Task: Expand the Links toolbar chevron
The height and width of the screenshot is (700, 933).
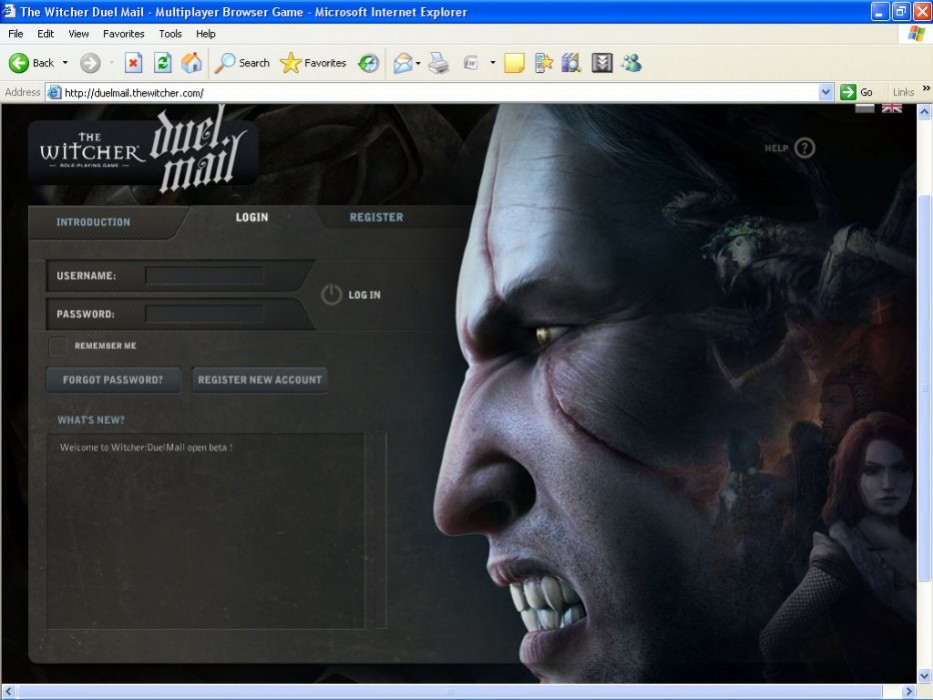Action: [926, 89]
